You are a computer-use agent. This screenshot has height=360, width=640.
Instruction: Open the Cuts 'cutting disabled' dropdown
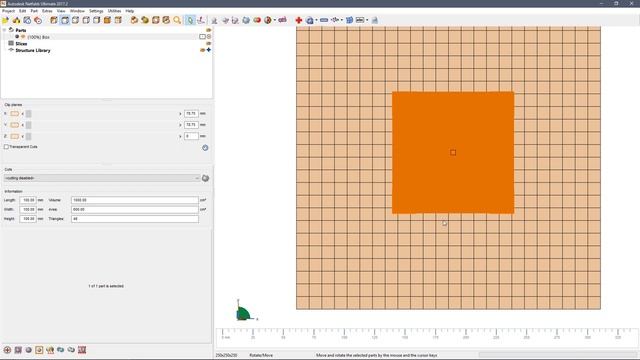tap(101, 178)
